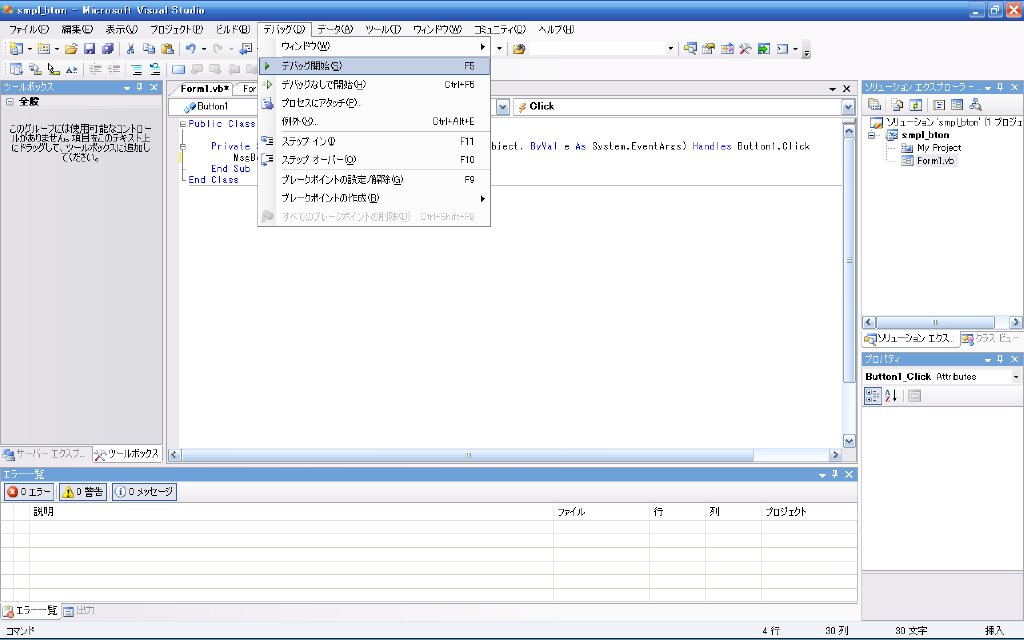Click the Find in Files folder icon
The width and height of the screenshot is (1024, 640).
tap(519, 49)
